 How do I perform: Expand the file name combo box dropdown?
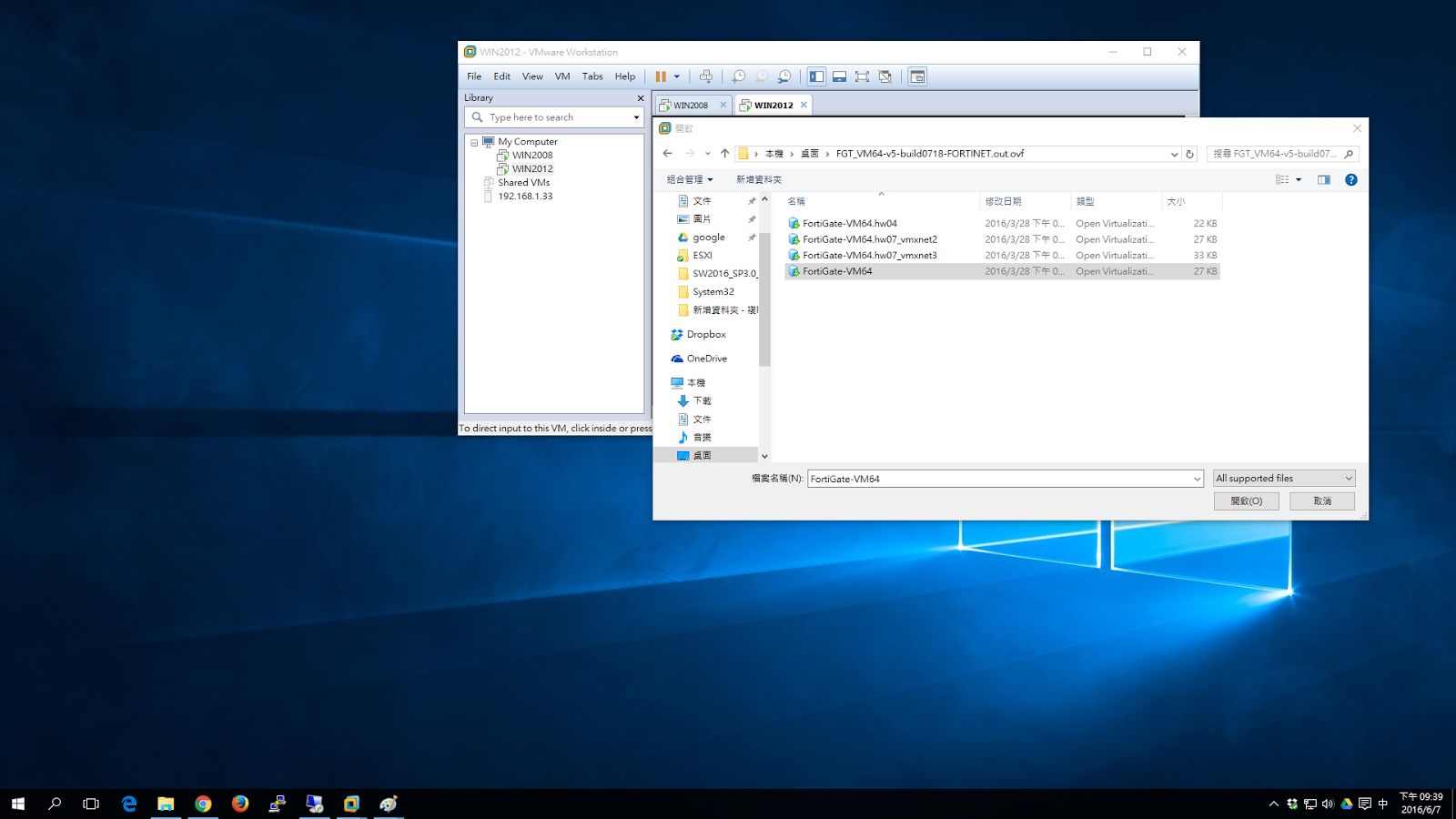[1197, 479]
